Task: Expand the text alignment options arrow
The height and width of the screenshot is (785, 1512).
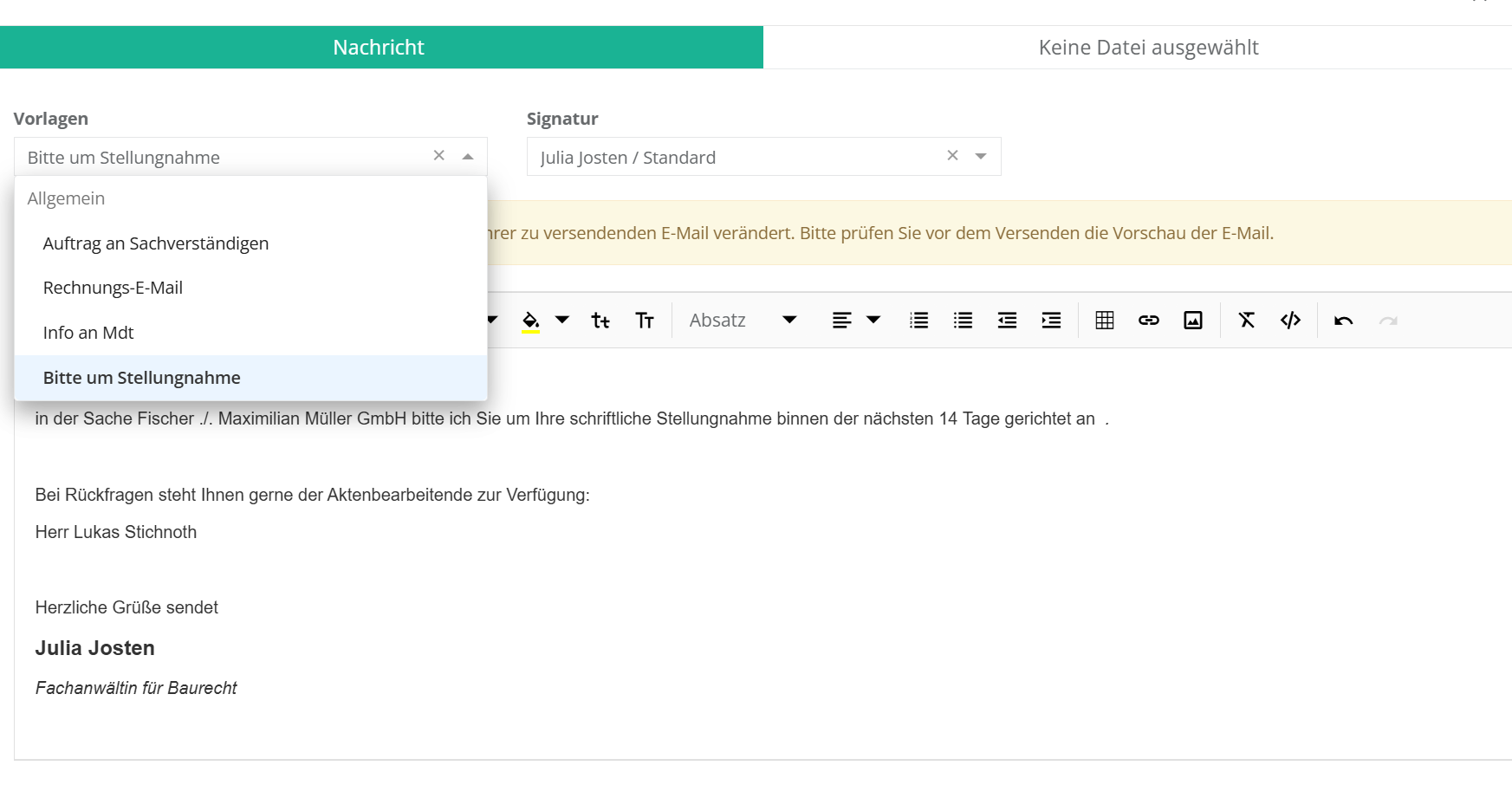Action: (873, 320)
